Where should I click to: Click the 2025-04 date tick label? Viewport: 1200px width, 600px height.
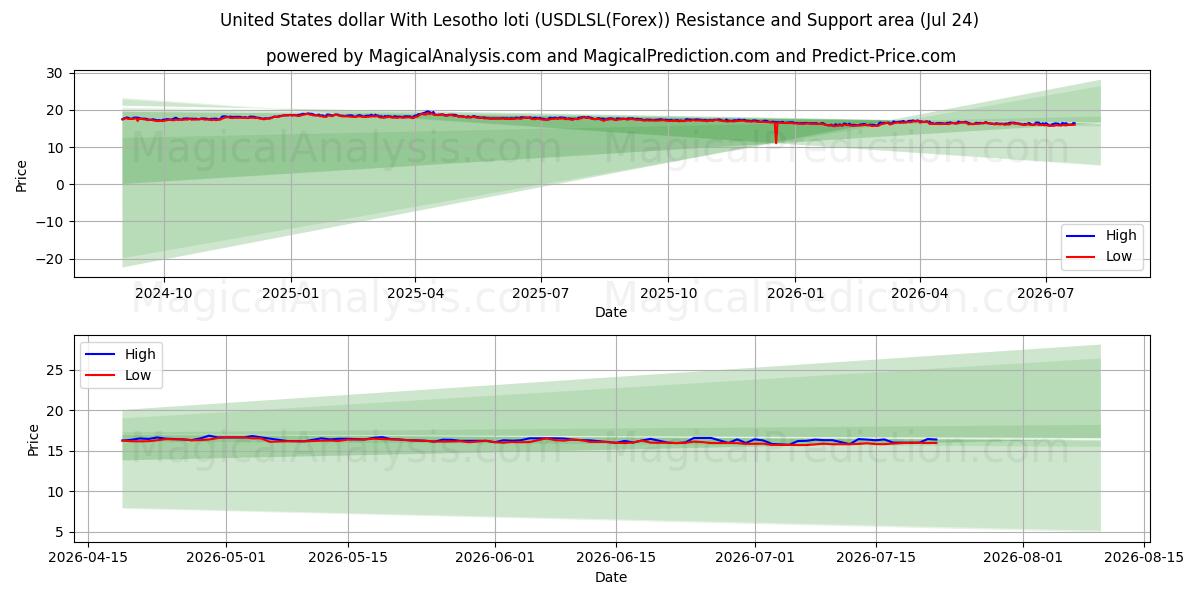[x=416, y=293]
